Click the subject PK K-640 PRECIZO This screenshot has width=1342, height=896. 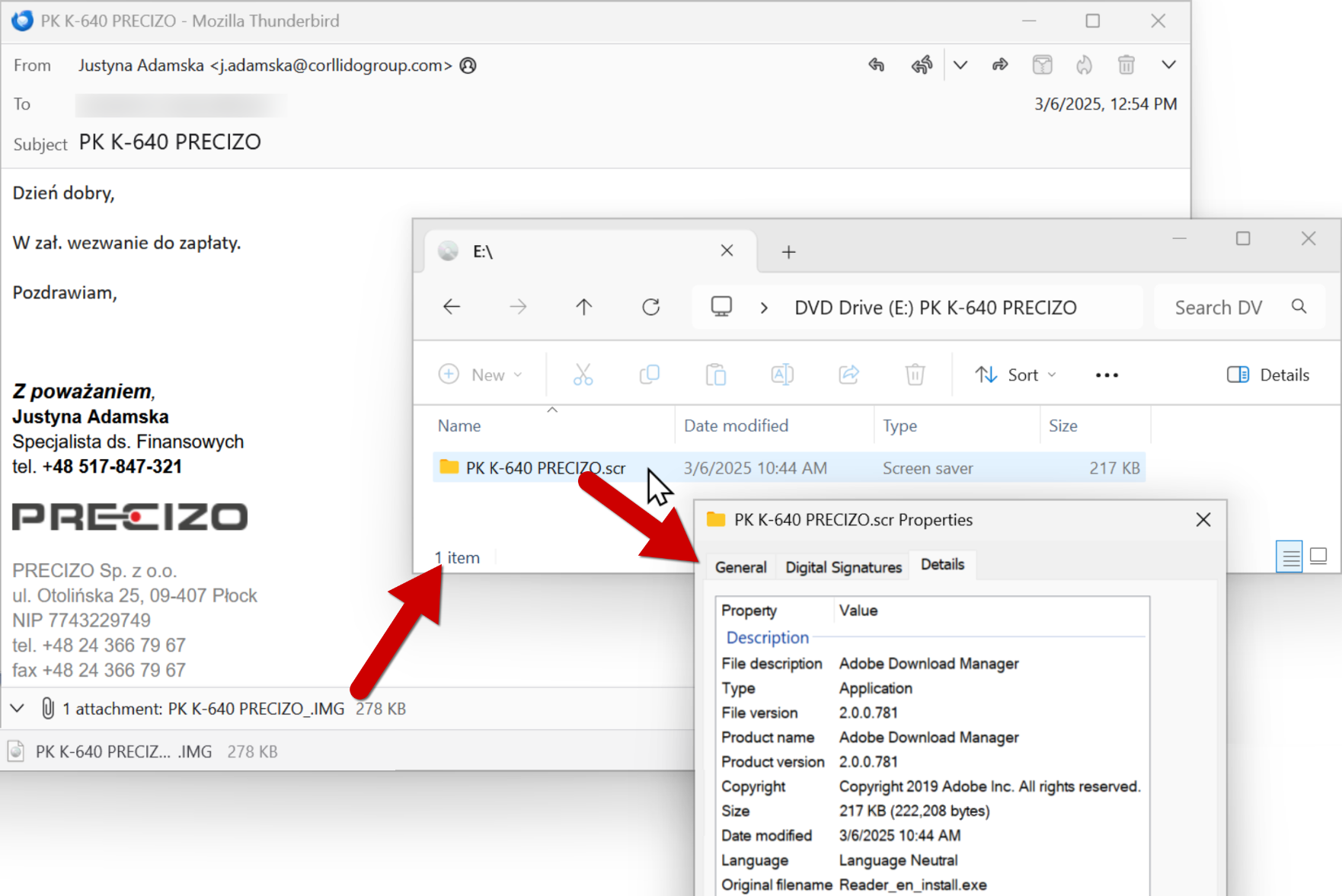tap(170, 142)
